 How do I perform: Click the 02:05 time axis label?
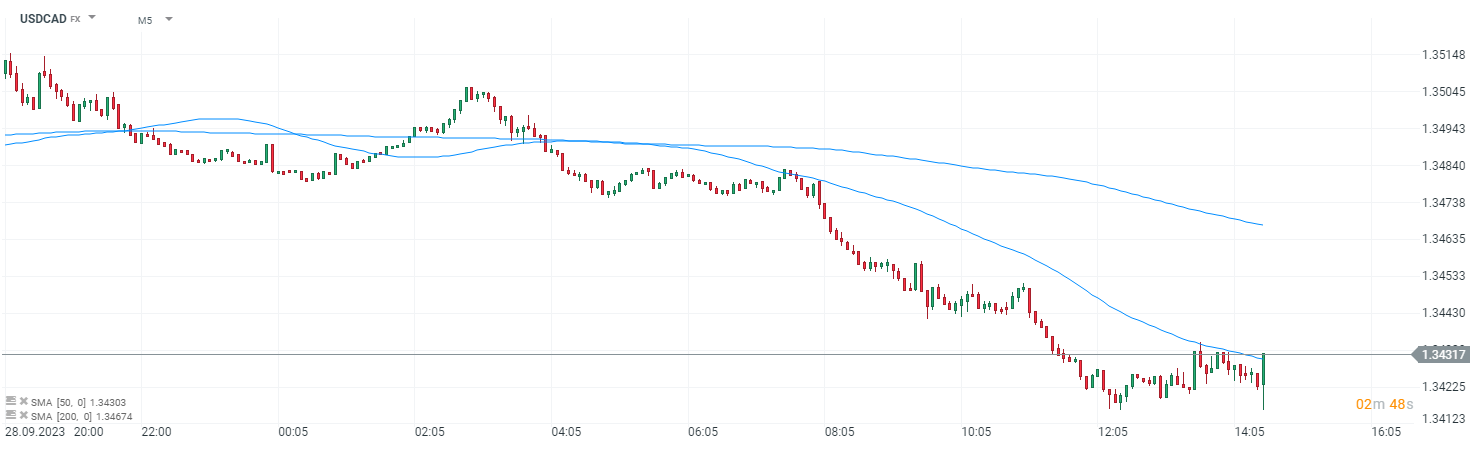tap(429, 433)
